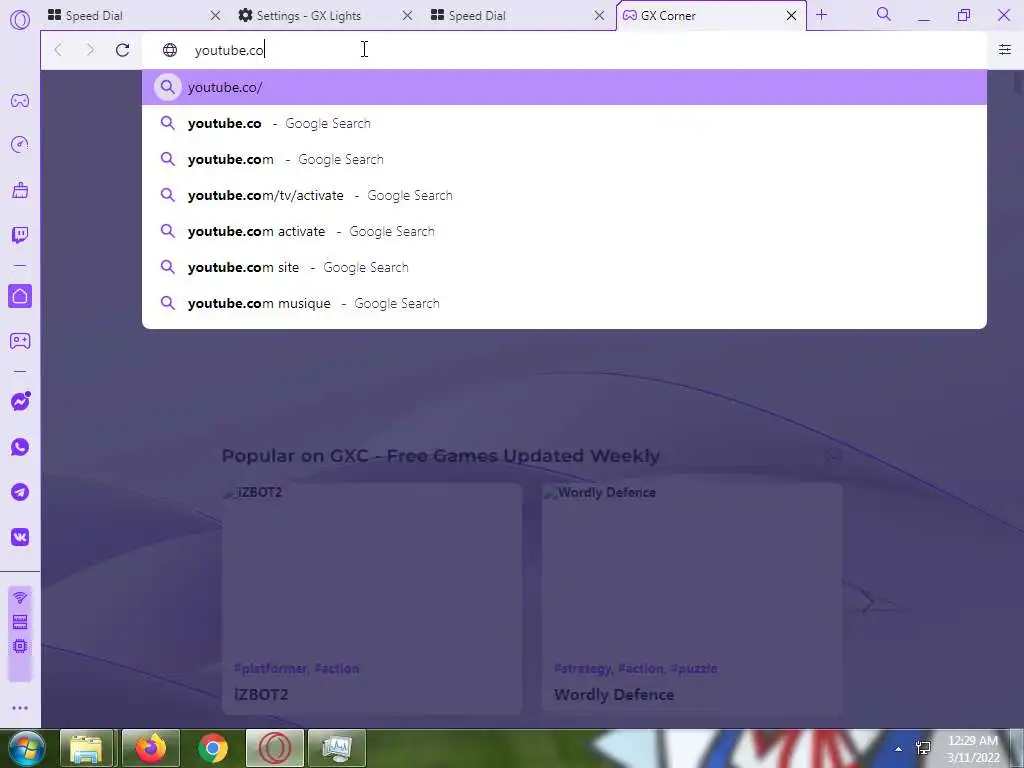Switch to the second Speed Dial tab
This screenshot has width=1024, height=768.
(x=517, y=16)
